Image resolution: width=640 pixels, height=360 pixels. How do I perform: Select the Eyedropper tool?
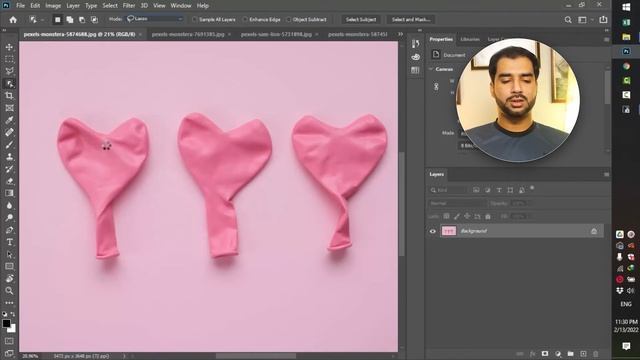(9, 120)
